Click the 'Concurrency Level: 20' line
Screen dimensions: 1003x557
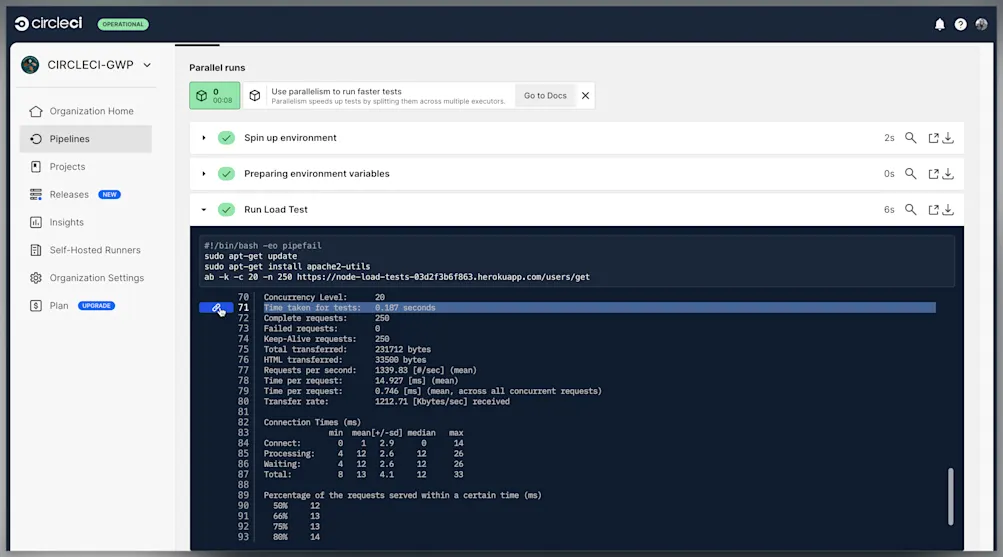coord(324,297)
